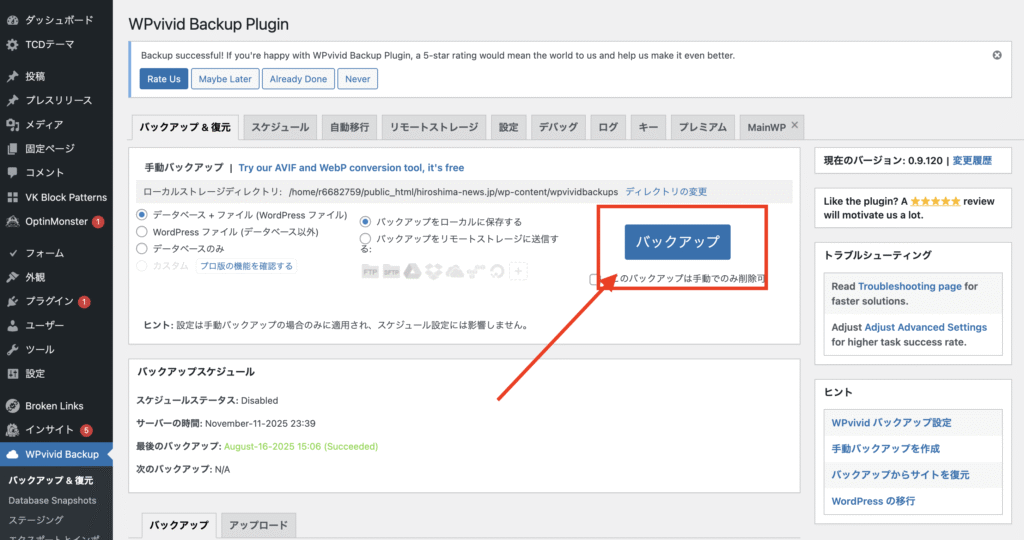Image resolution: width=1024 pixels, height=540 pixels.
Task: Dismiss the rating notice with the X icon
Action: pyautogui.click(x=996, y=56)
